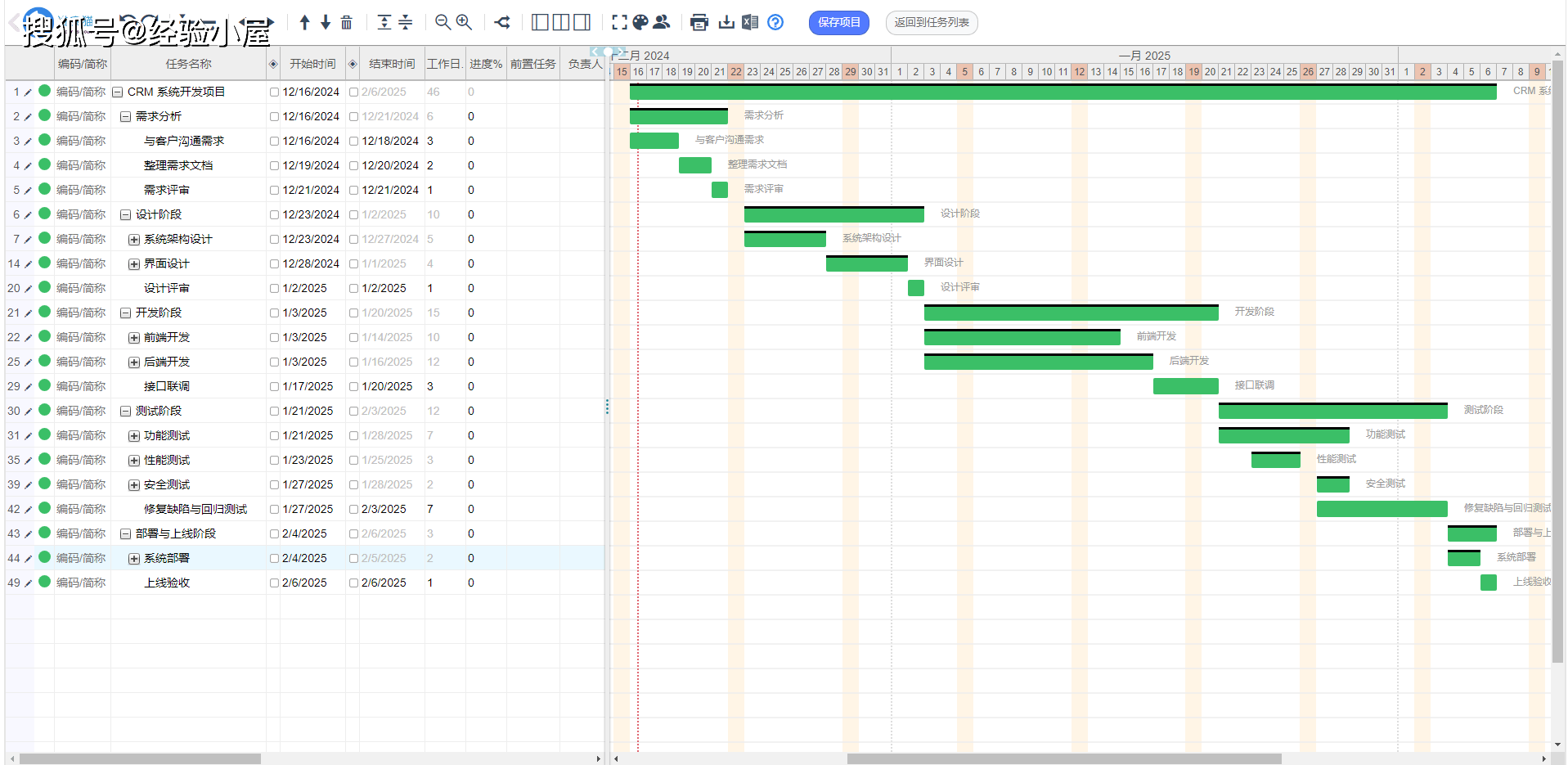Select the 性能测试 task name
The width and height of the screenshot is (1568, 765).
tap(167, 460)
